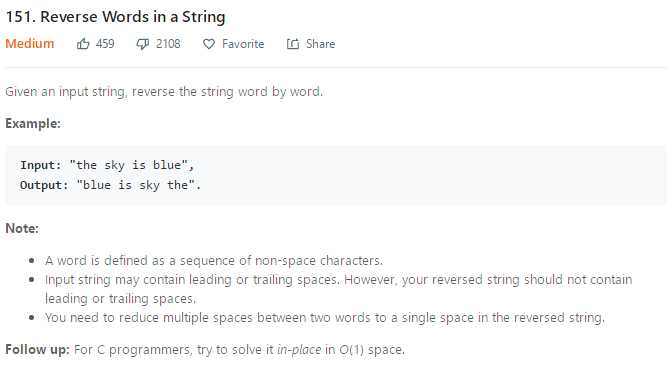Click the thumbs-up like icon

83,44
